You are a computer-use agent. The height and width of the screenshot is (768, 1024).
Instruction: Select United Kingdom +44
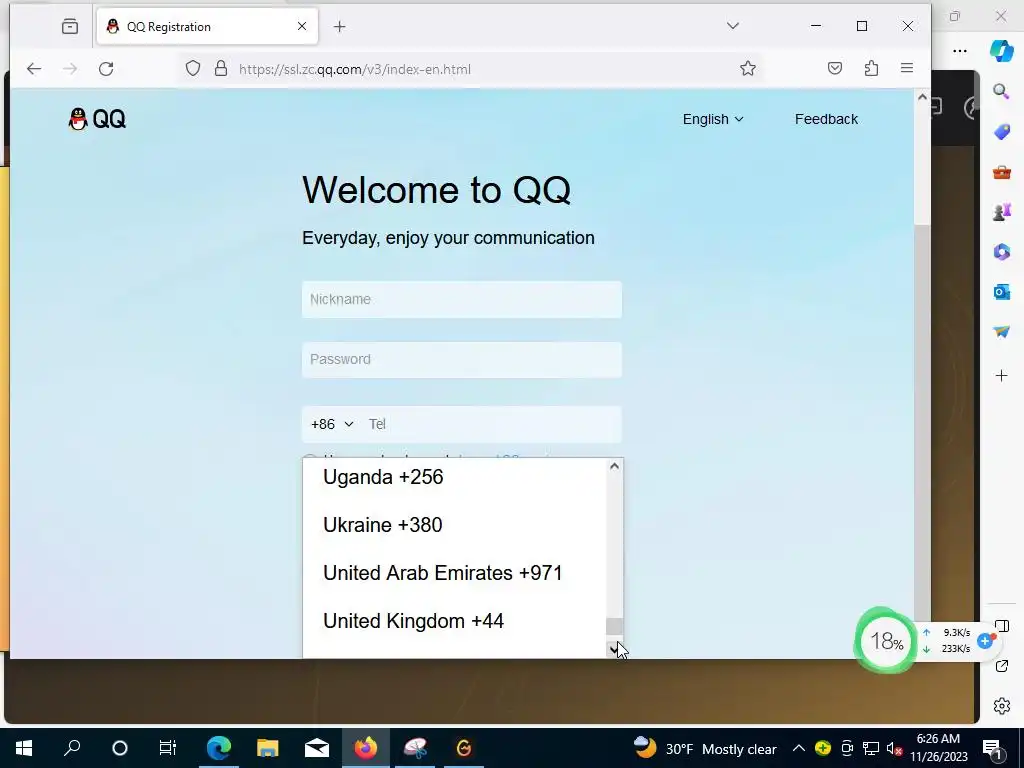[x=455, y=621]
